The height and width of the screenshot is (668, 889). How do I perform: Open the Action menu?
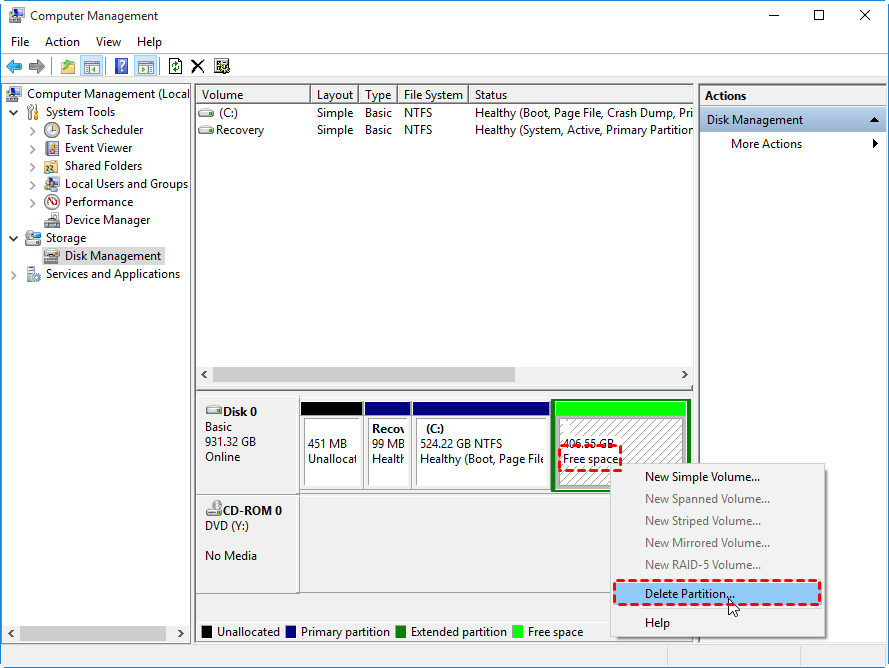tap(62, 42)
